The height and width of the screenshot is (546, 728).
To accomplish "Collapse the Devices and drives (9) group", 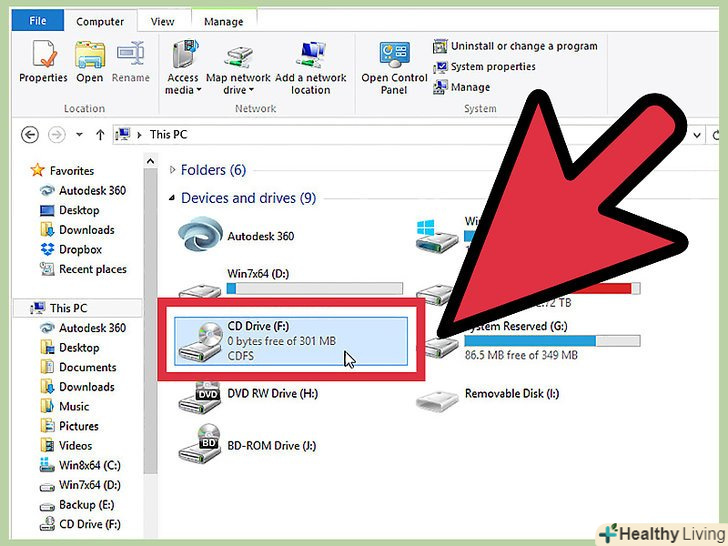I will 172,198.
